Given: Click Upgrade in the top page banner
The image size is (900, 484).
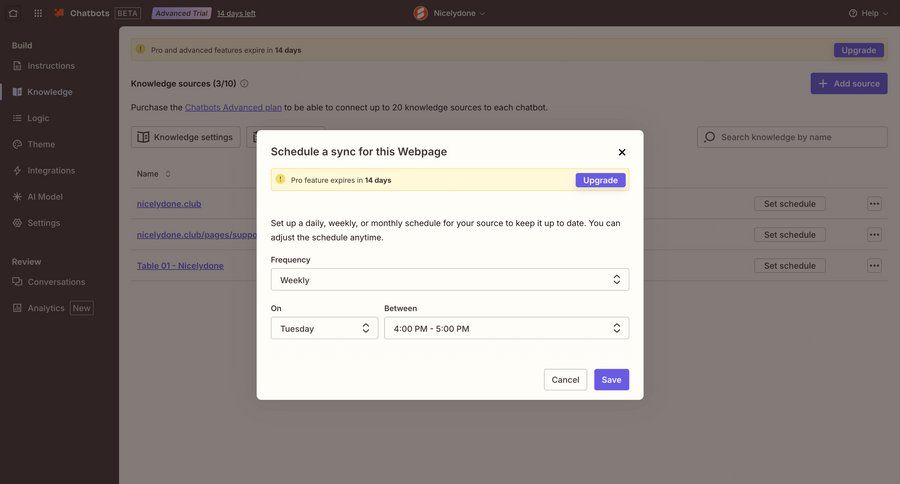Looking at the screenshot, I should tap(859, 51).
